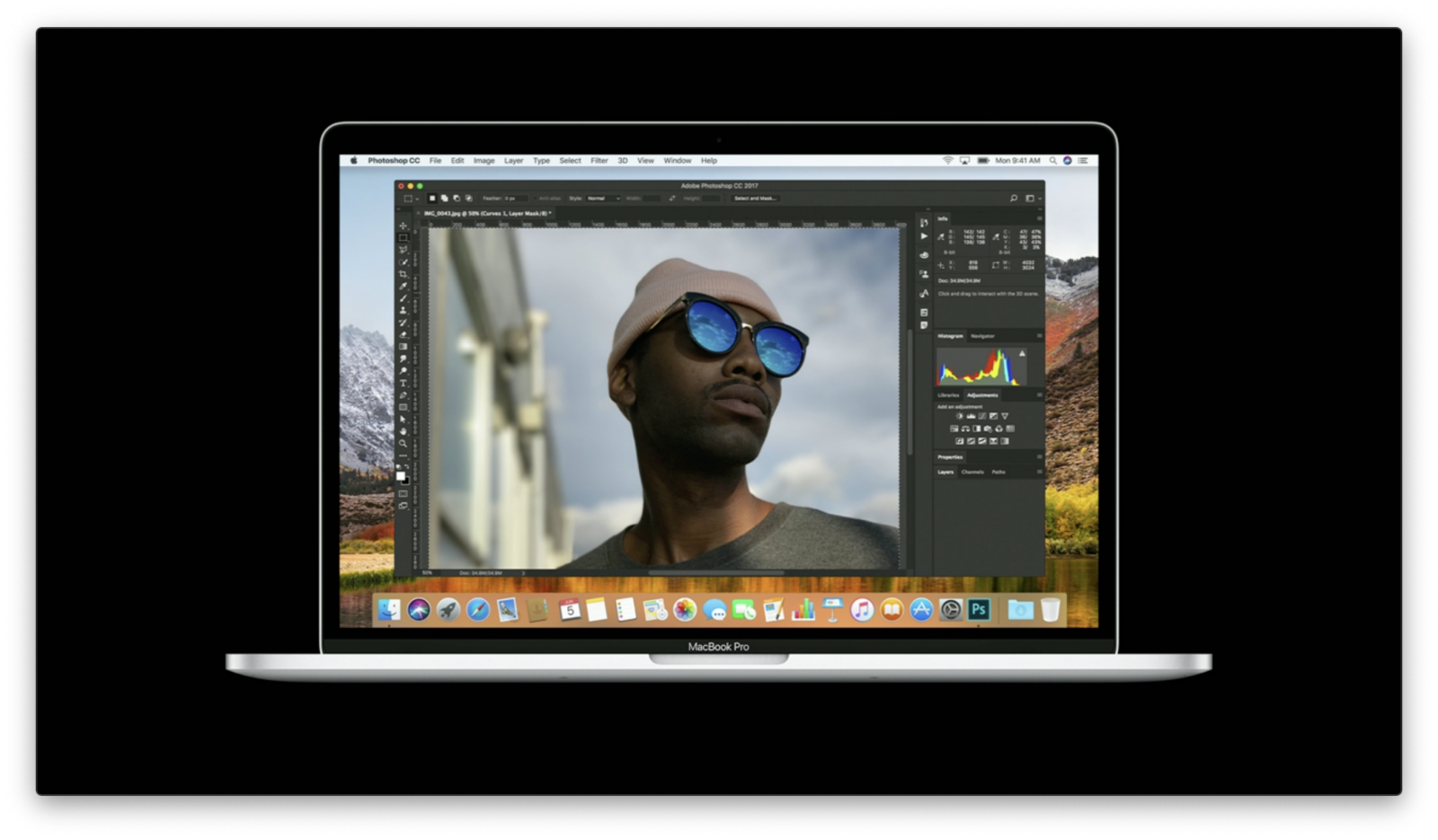Click the Feather input field

(x=515, y=199)
